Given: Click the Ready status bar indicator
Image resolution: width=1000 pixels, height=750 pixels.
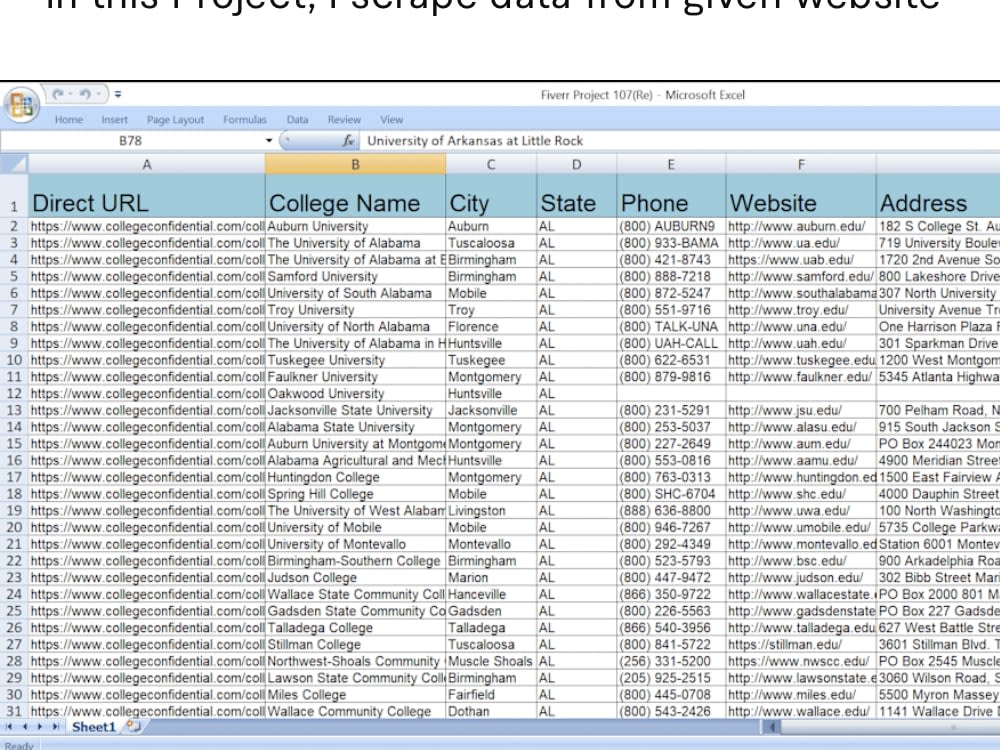Looking at the screenshot, I should click(19, 745).
